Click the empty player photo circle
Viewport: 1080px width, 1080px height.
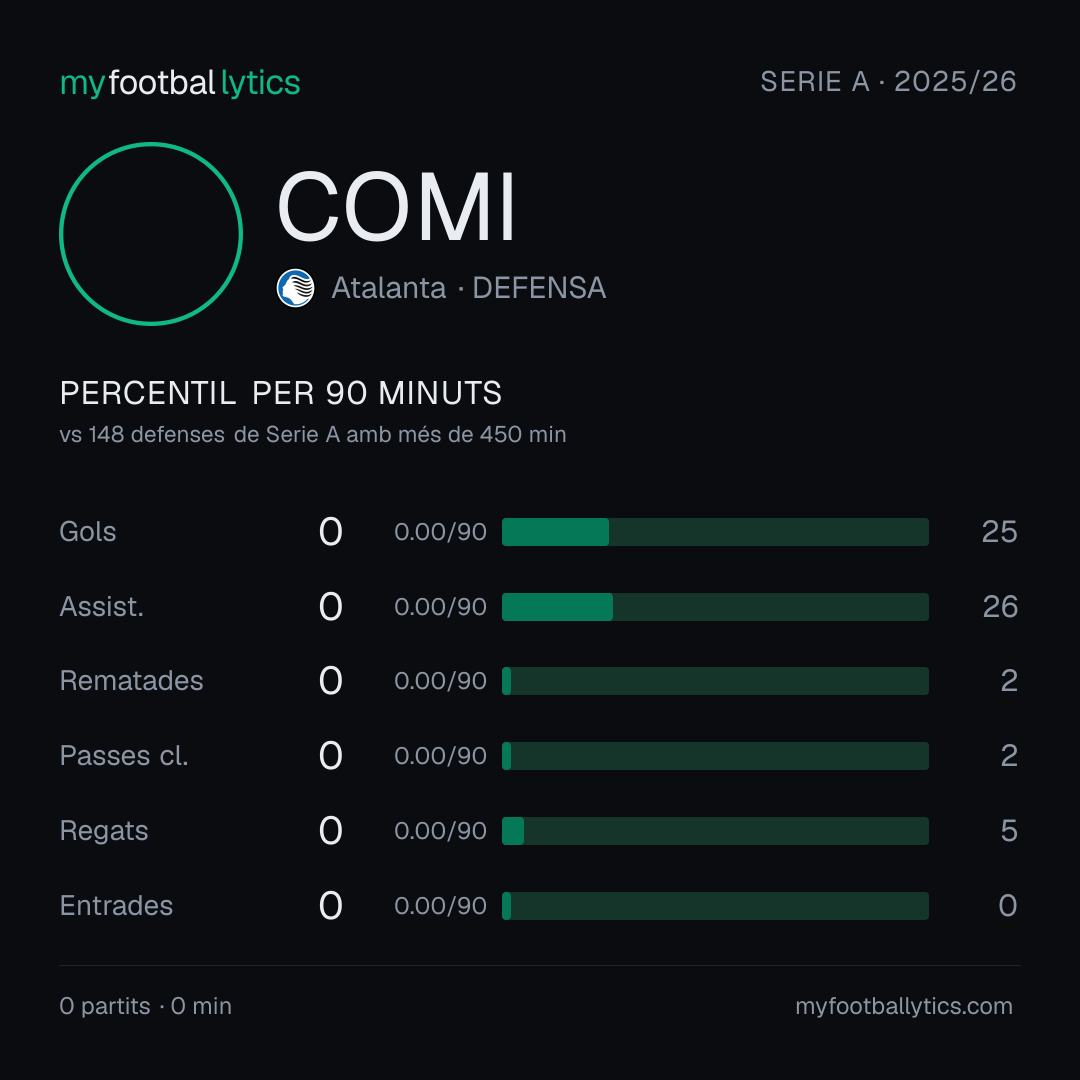[151, 233]
